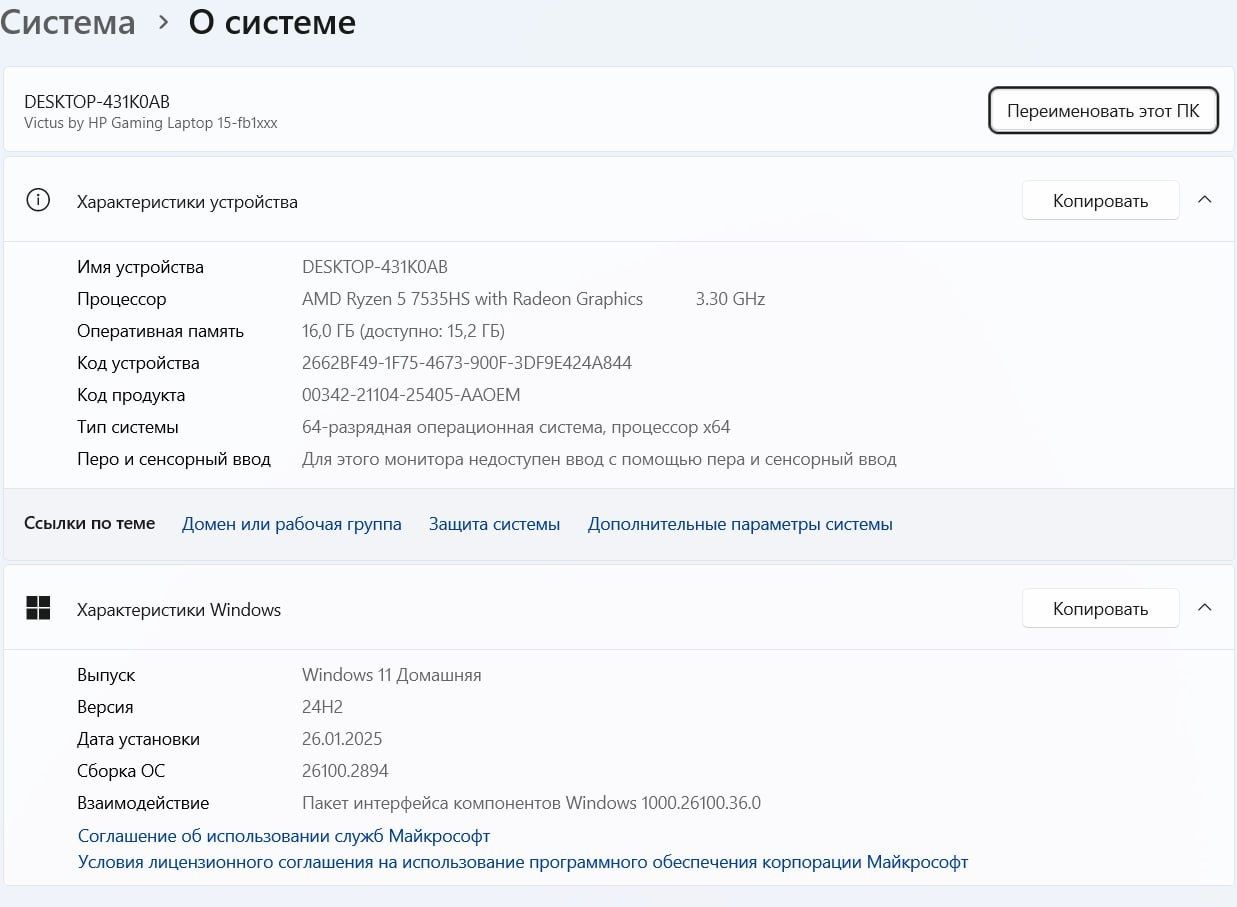Click the Тип системы label

pos(128,427)
